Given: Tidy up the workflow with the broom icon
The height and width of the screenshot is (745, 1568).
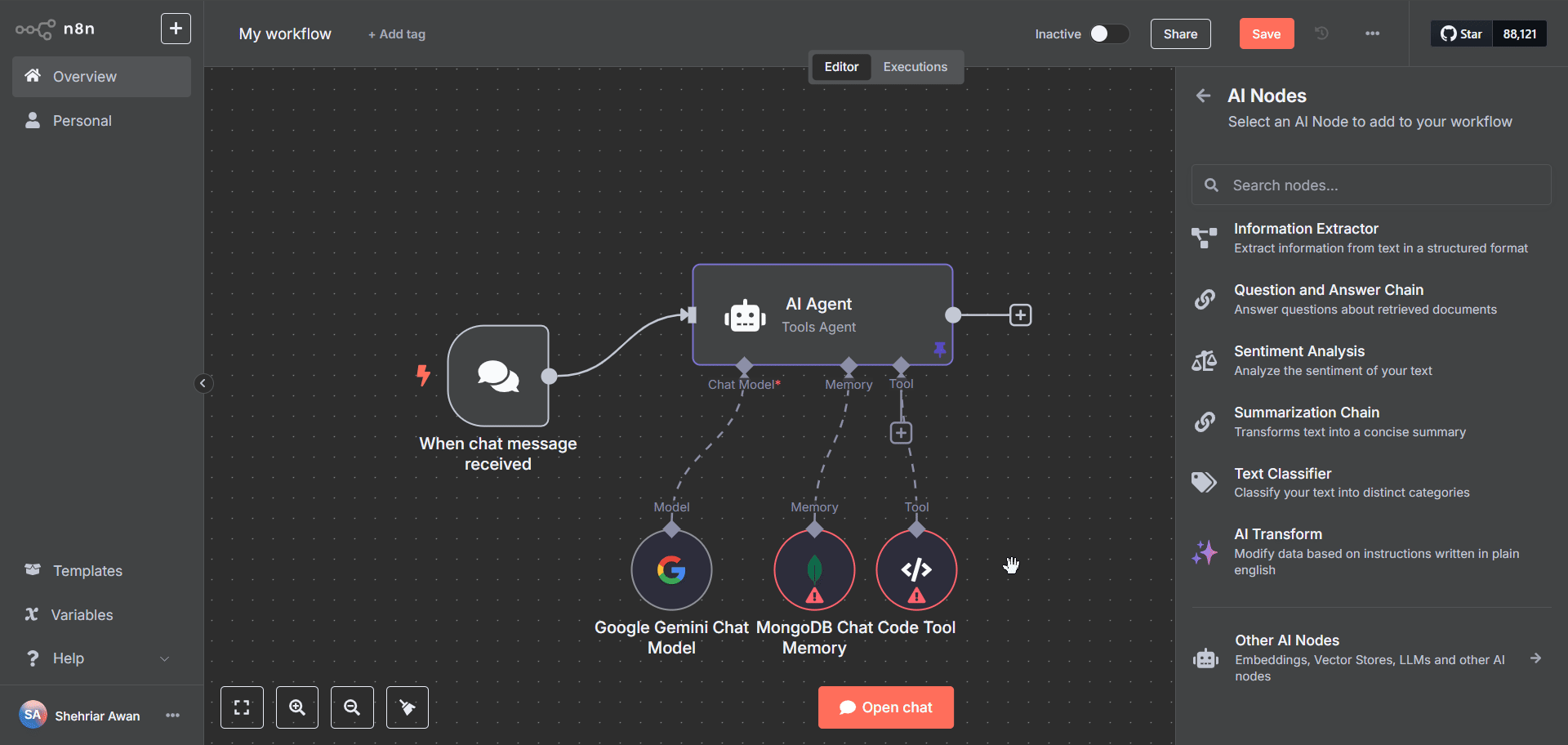Looking at the screenshot, I should click(408, 707).
